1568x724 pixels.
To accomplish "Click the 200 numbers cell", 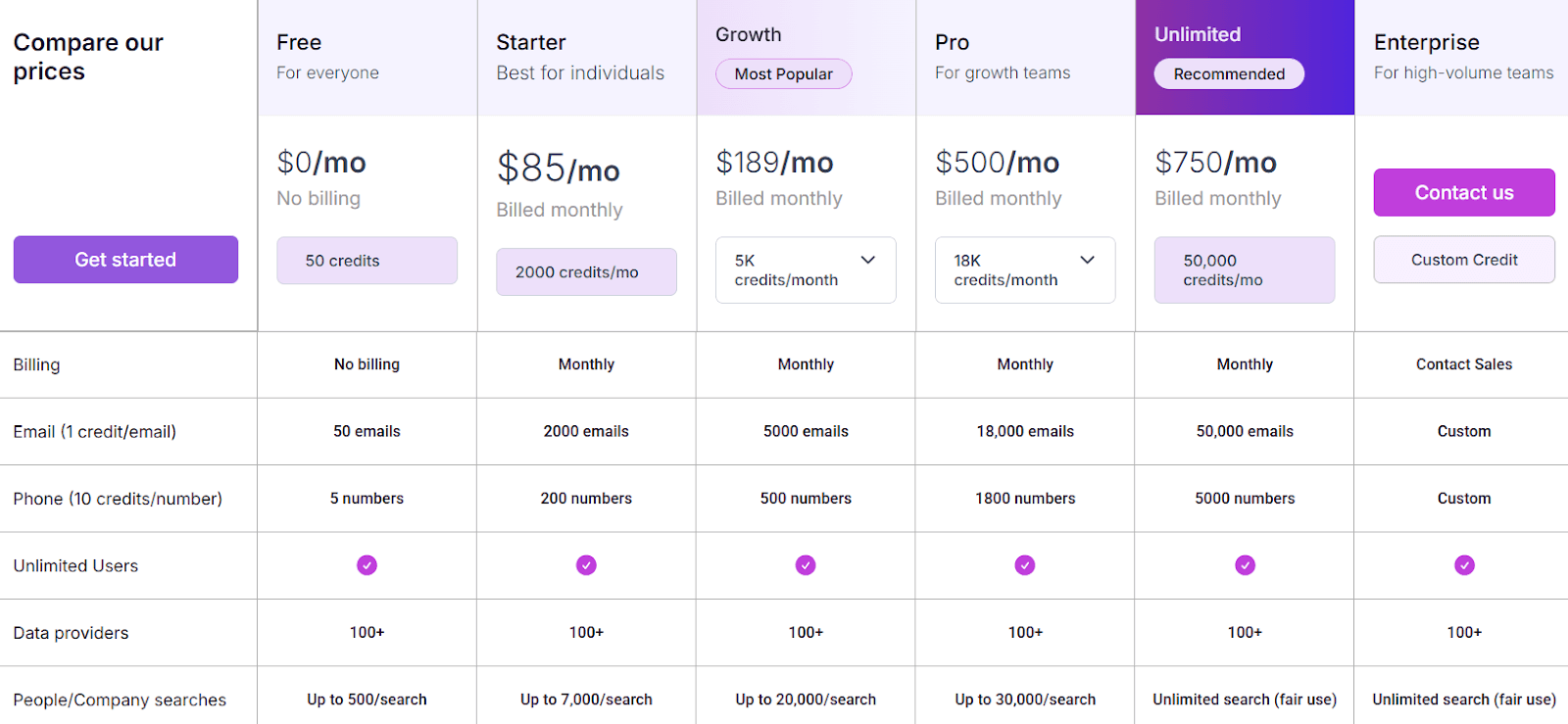I will point(586,499).
